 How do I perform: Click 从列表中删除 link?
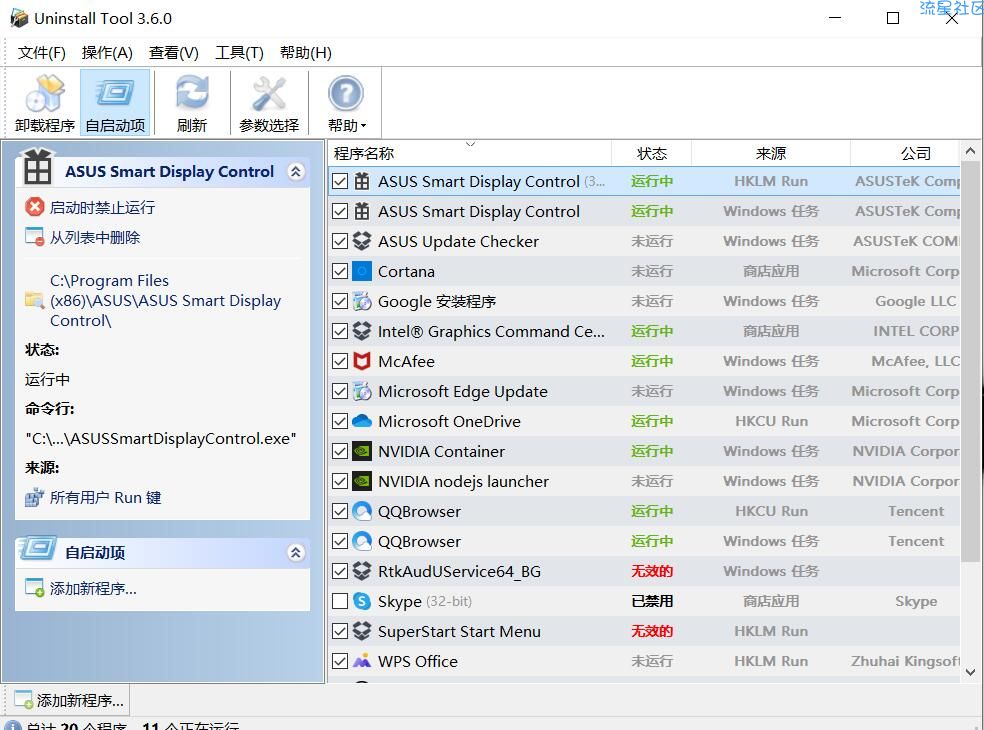click(95, 237)
